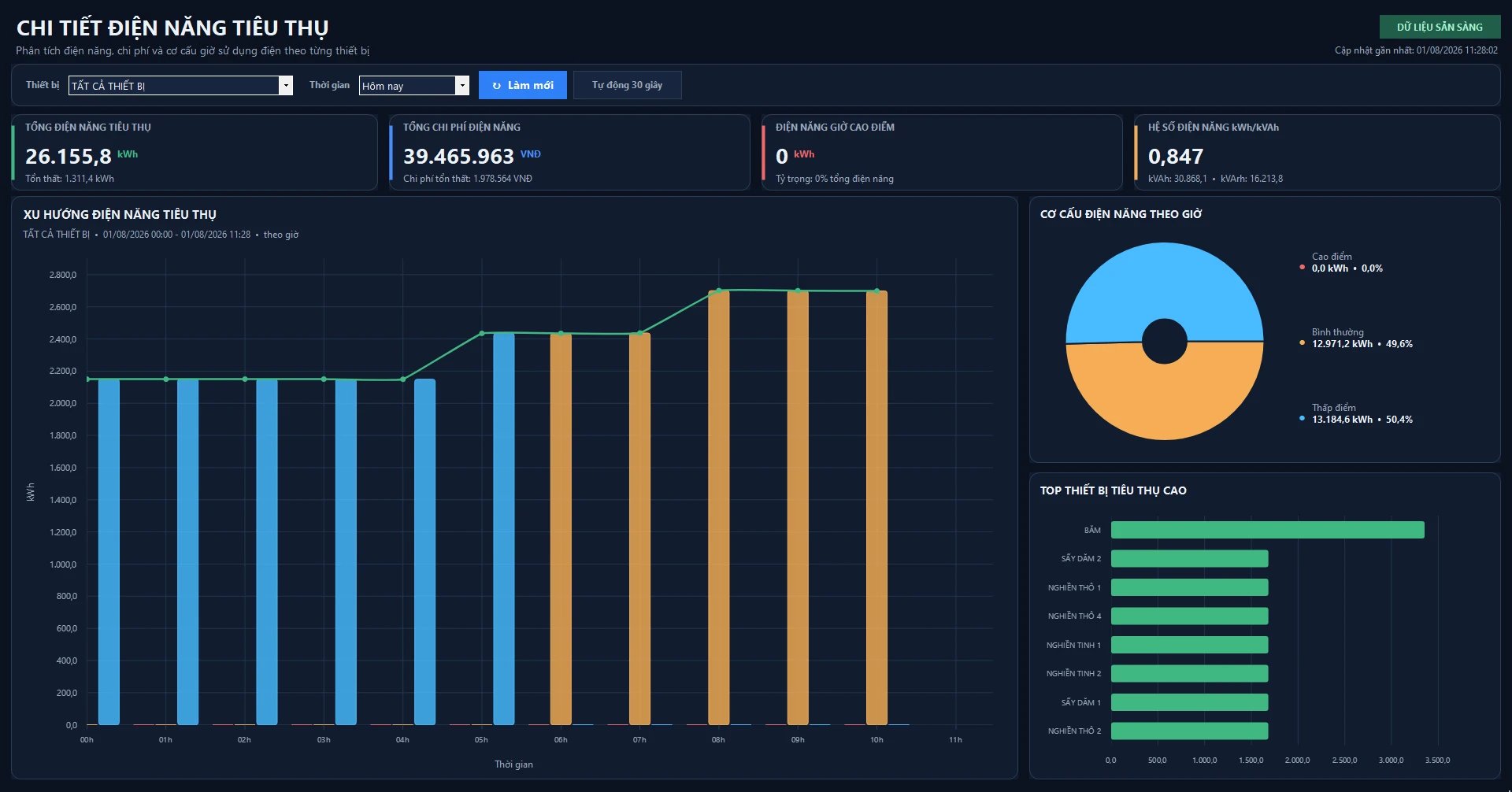The width and height of the screenshot is (1512, 792).
Task: Click the blue Thấp điểm legend dot
Action: pos(1302,419)
